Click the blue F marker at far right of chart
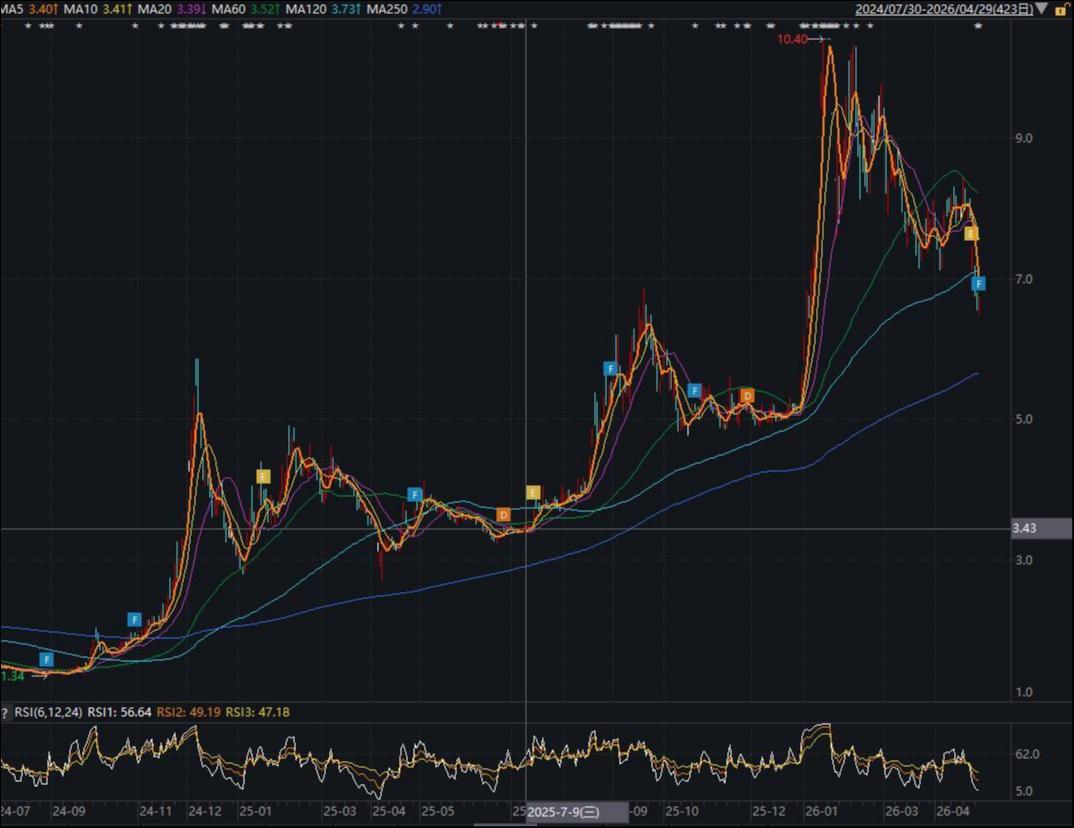This screenshot has height=828, width=1074. pos(978,283)
